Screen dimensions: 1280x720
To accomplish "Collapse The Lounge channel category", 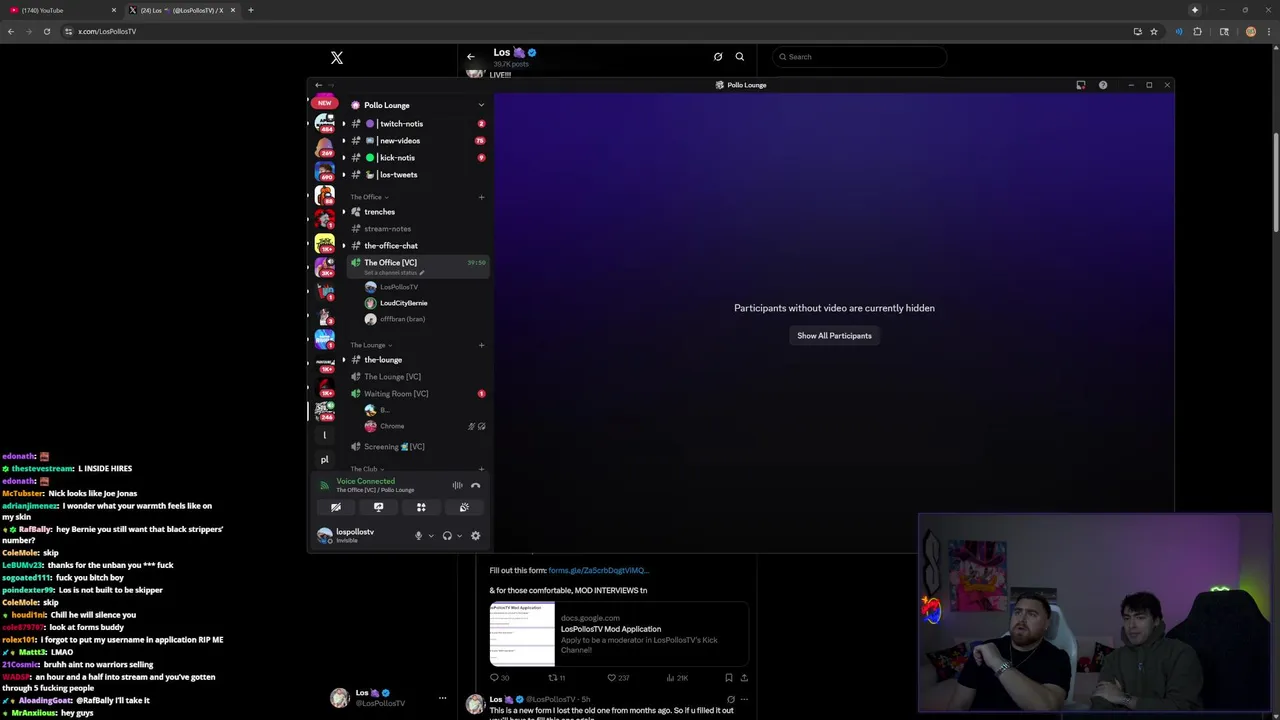I will pos(371,345).
